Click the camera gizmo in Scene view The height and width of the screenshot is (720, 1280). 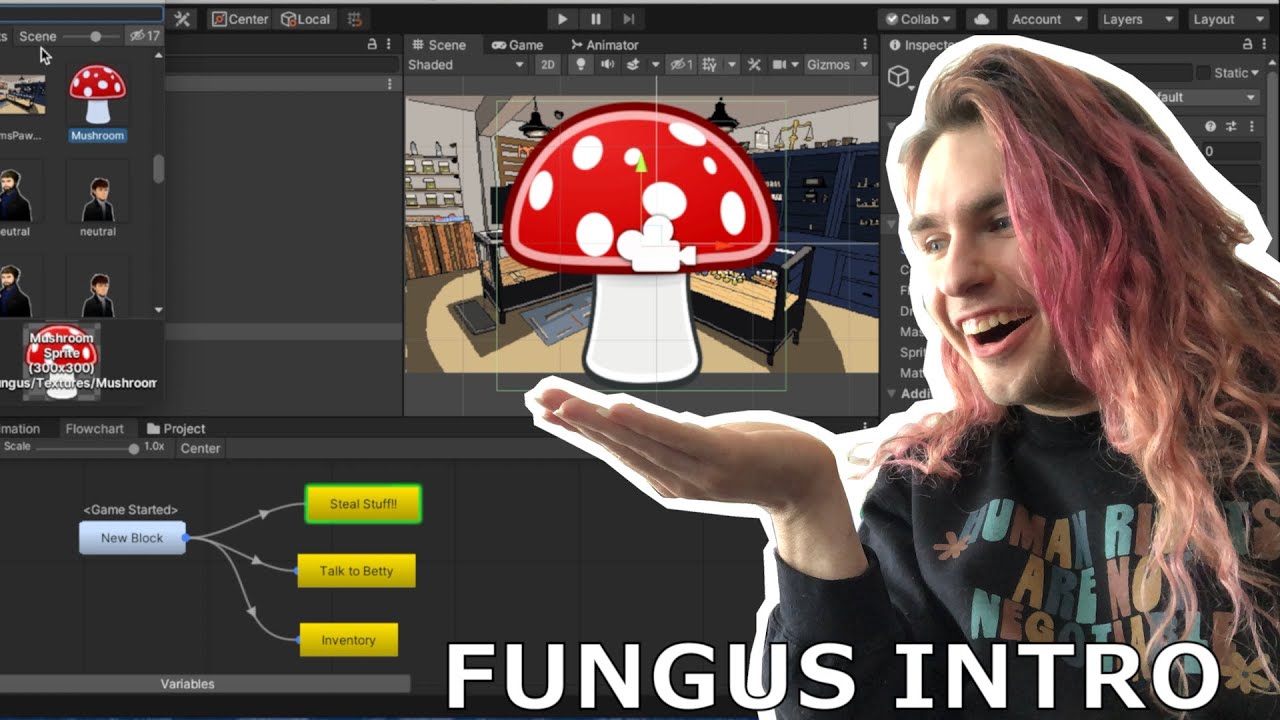click(x=657, y=246)
